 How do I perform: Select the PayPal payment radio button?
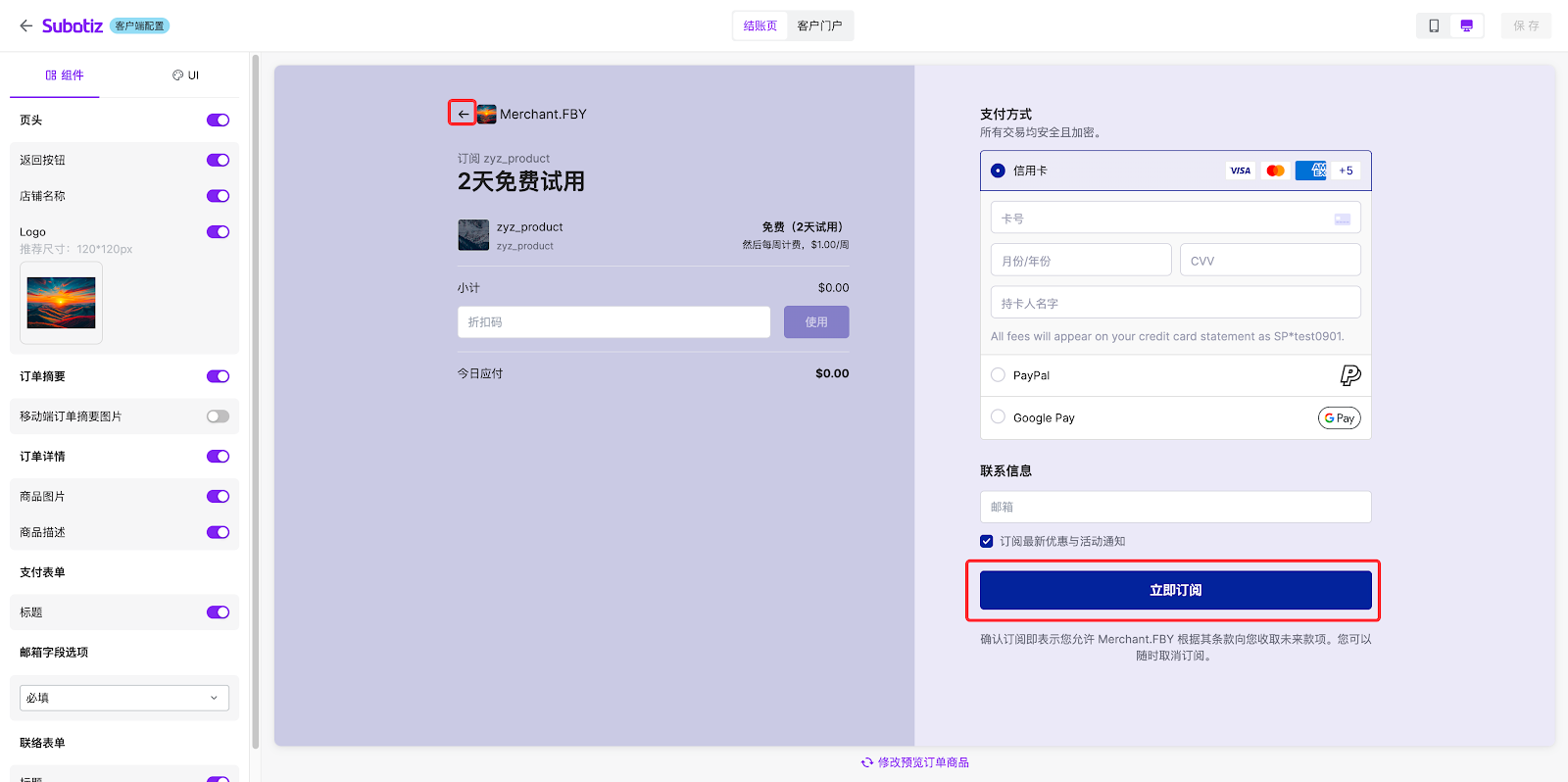tap(998, 375)
